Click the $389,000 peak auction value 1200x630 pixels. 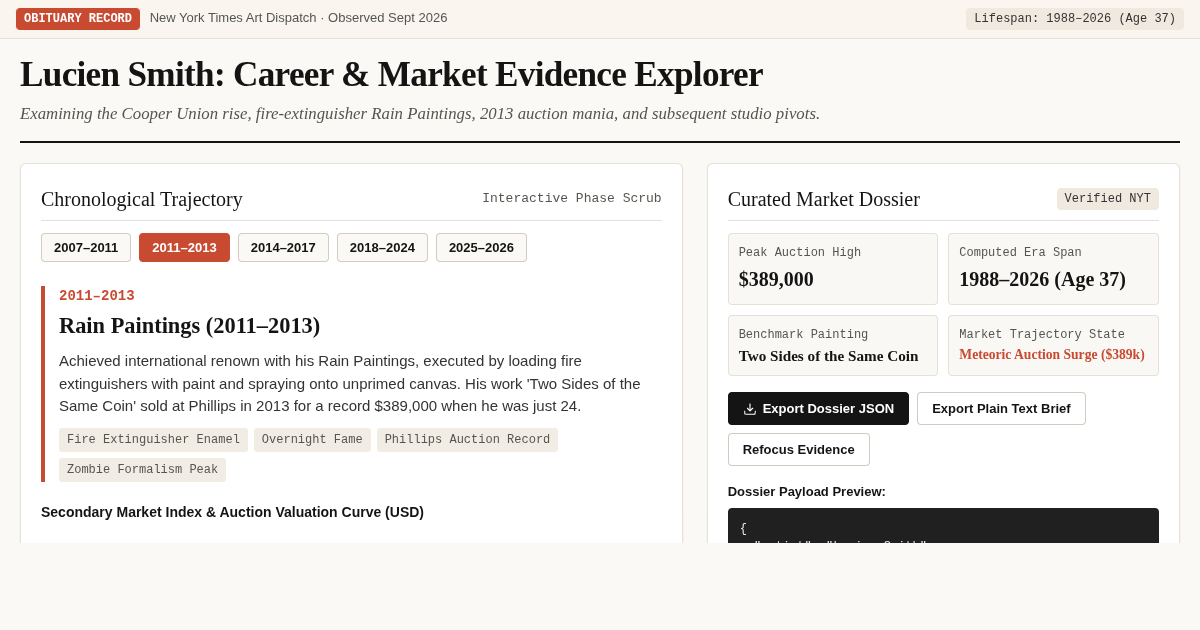point(776,279)
